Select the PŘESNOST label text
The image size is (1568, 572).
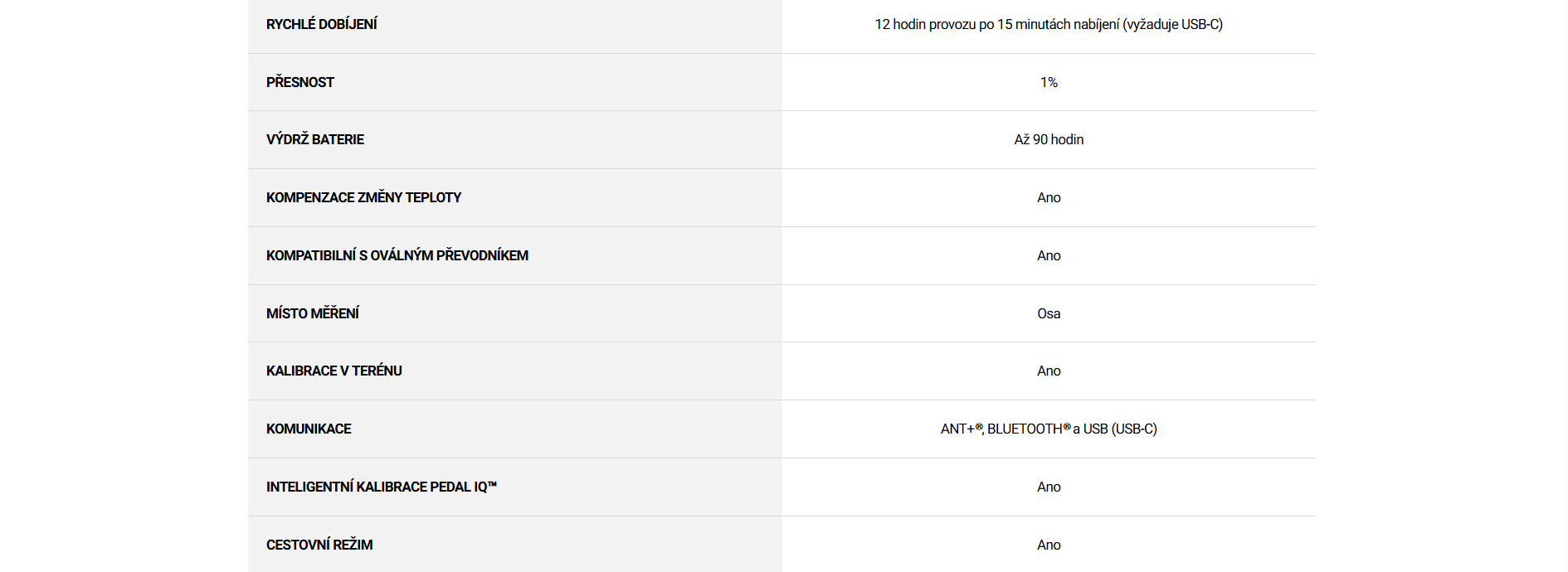[299, 82]
